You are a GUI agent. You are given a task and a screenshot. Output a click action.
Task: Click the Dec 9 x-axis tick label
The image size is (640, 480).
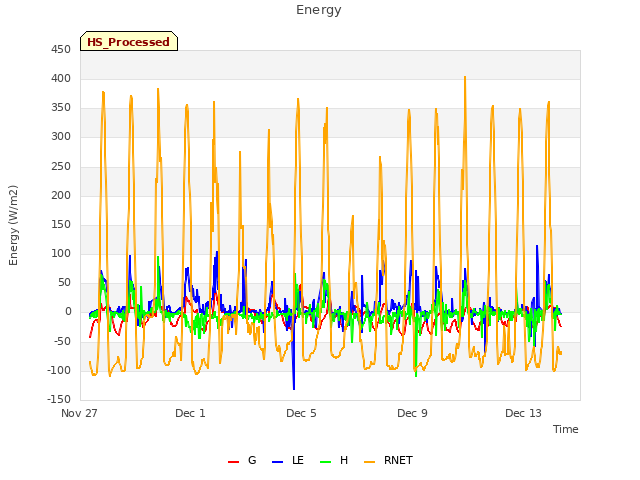click(412, 413)
